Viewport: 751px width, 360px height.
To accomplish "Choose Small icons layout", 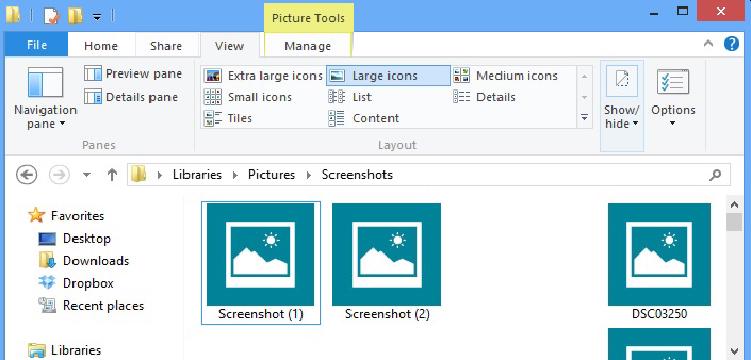I will click(248, 97).
